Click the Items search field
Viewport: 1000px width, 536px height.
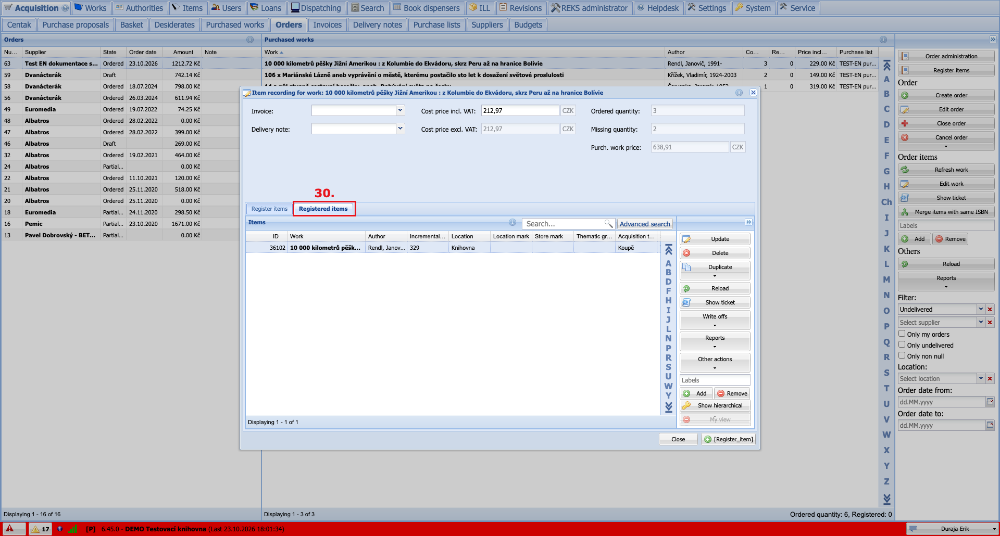tap(564, 224)
